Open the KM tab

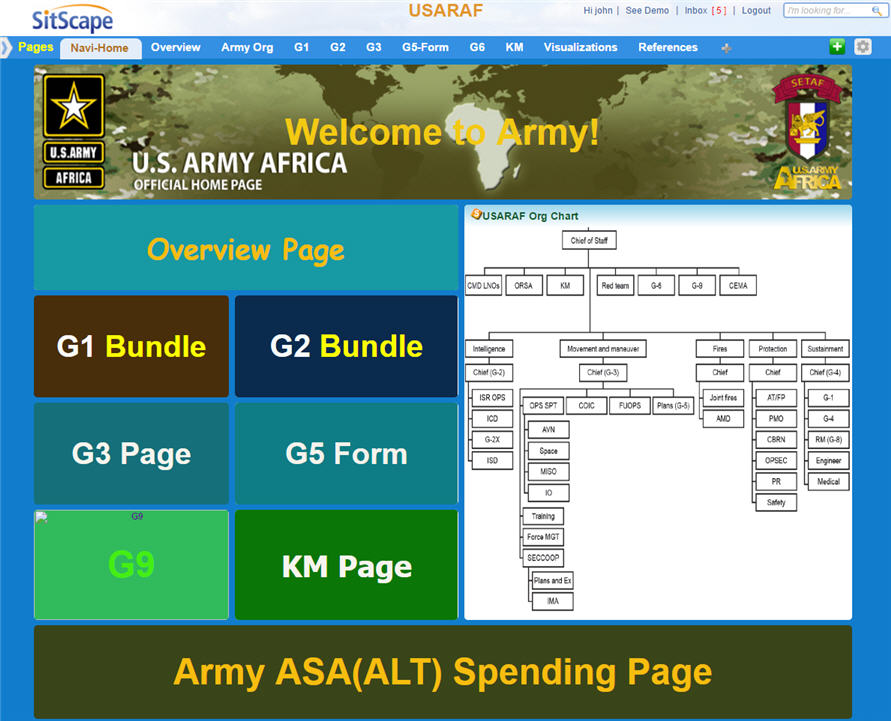click(x=514, y=47)
